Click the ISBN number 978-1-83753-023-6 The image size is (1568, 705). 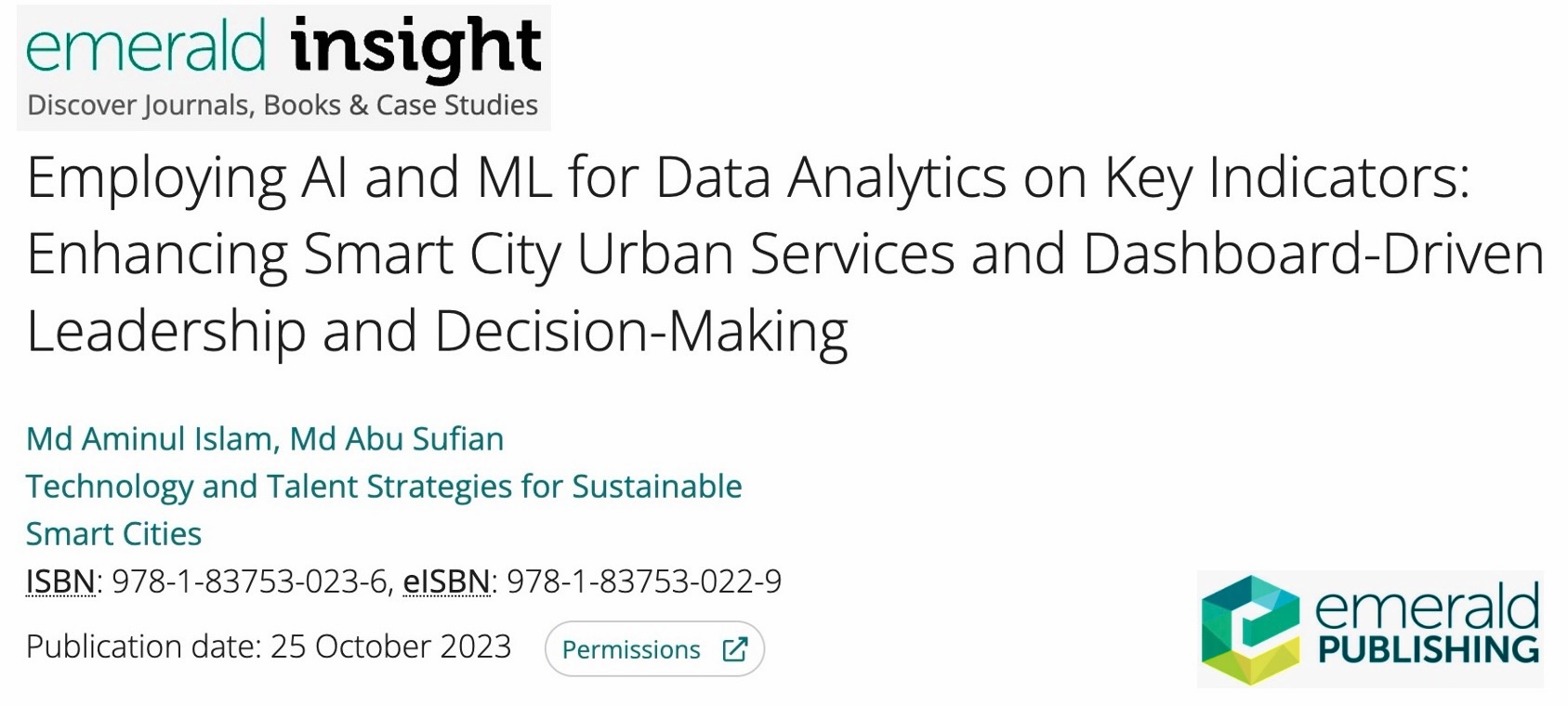tap(249, 581)
